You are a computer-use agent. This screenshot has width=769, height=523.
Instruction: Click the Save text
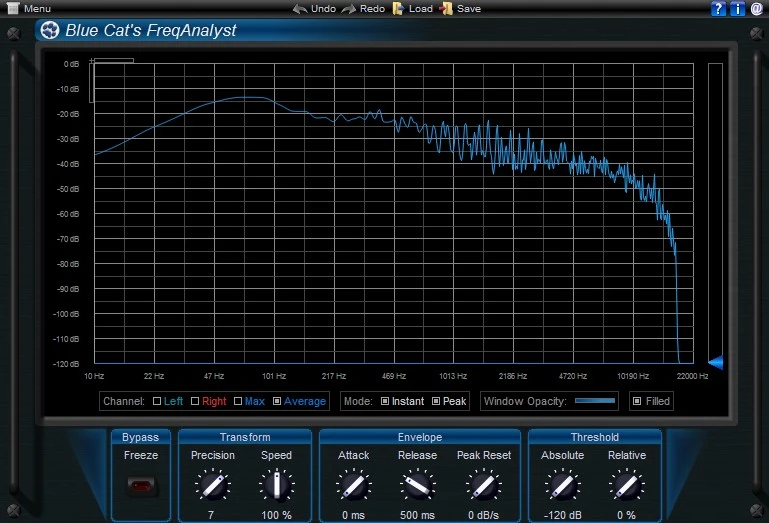click(x=469, y=8)
